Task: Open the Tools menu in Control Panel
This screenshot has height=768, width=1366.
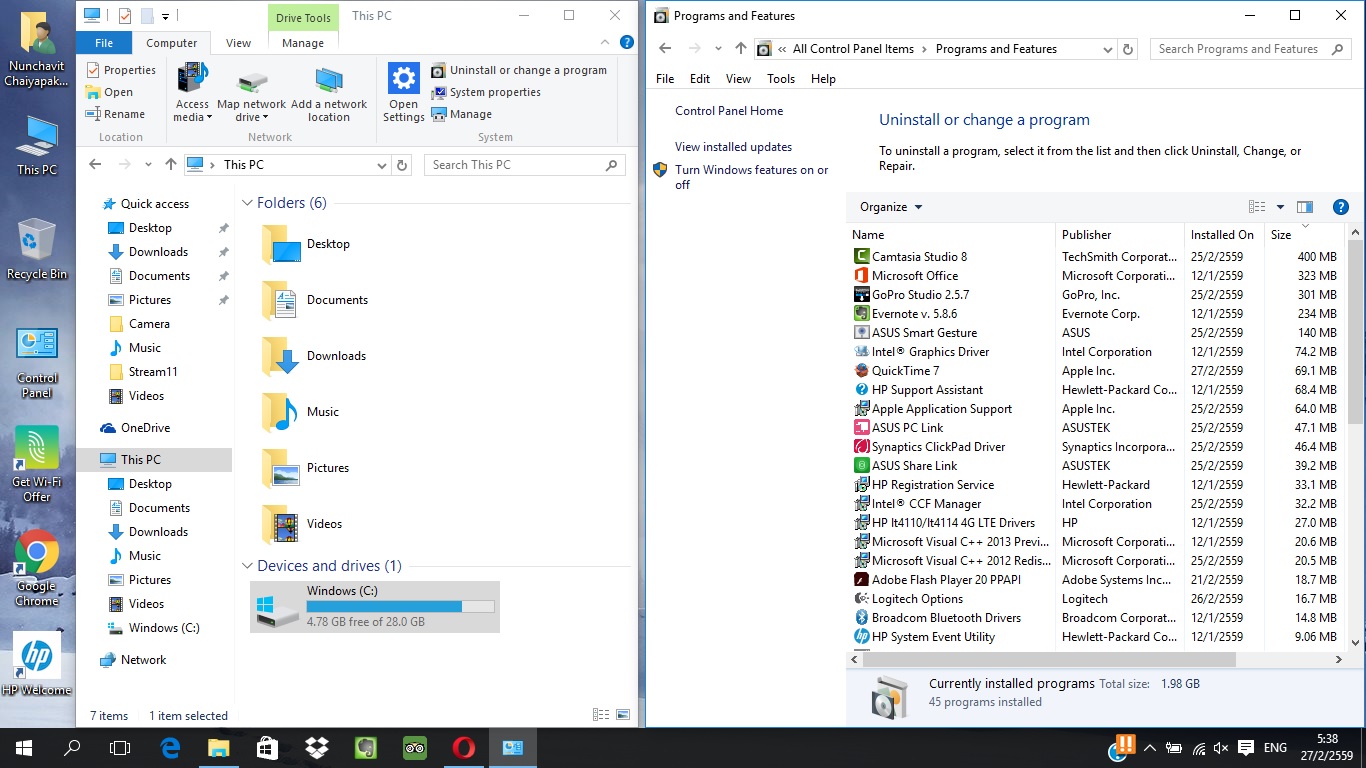Action: 780,79
